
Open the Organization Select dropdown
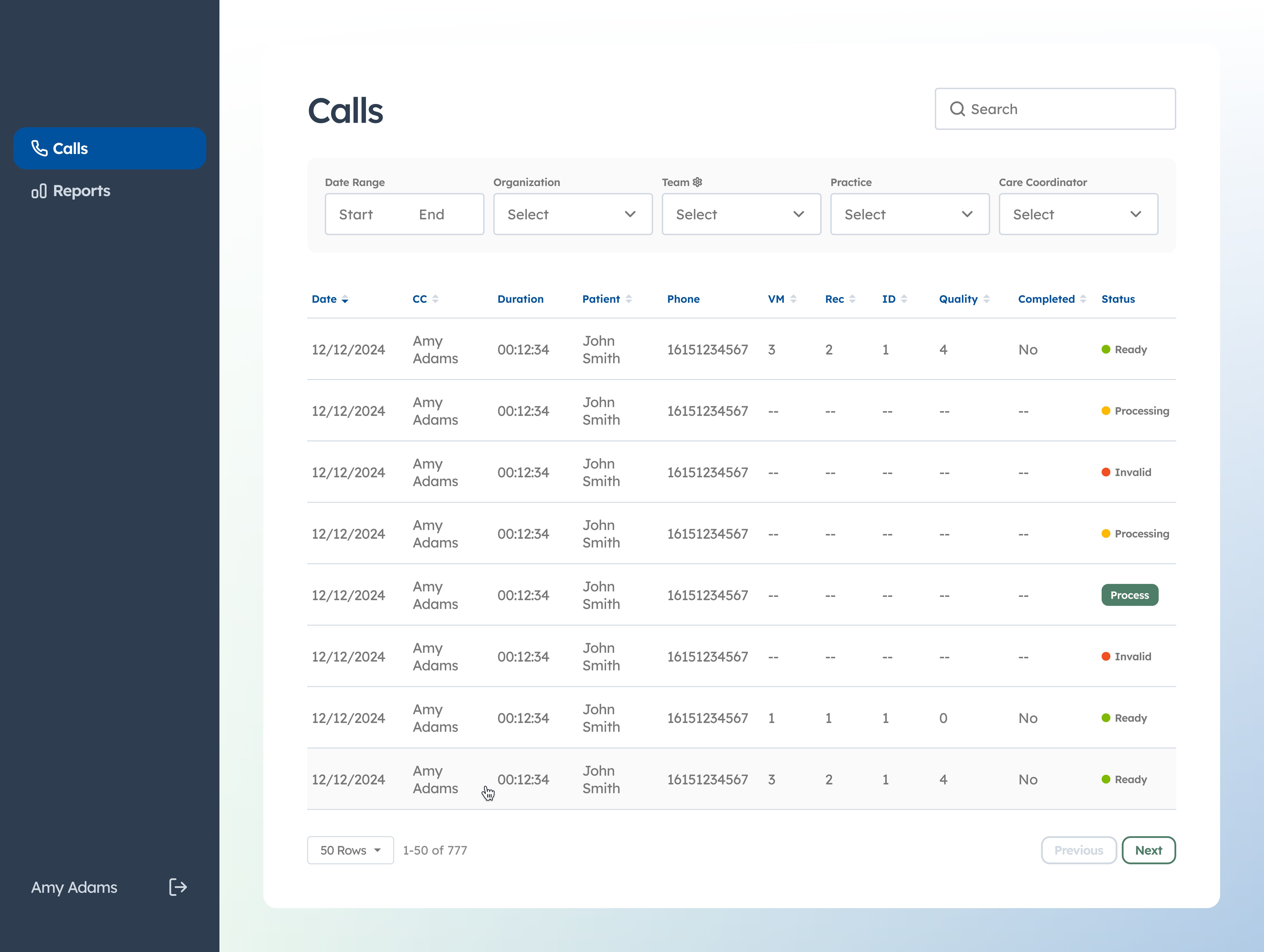click(572, 214)
